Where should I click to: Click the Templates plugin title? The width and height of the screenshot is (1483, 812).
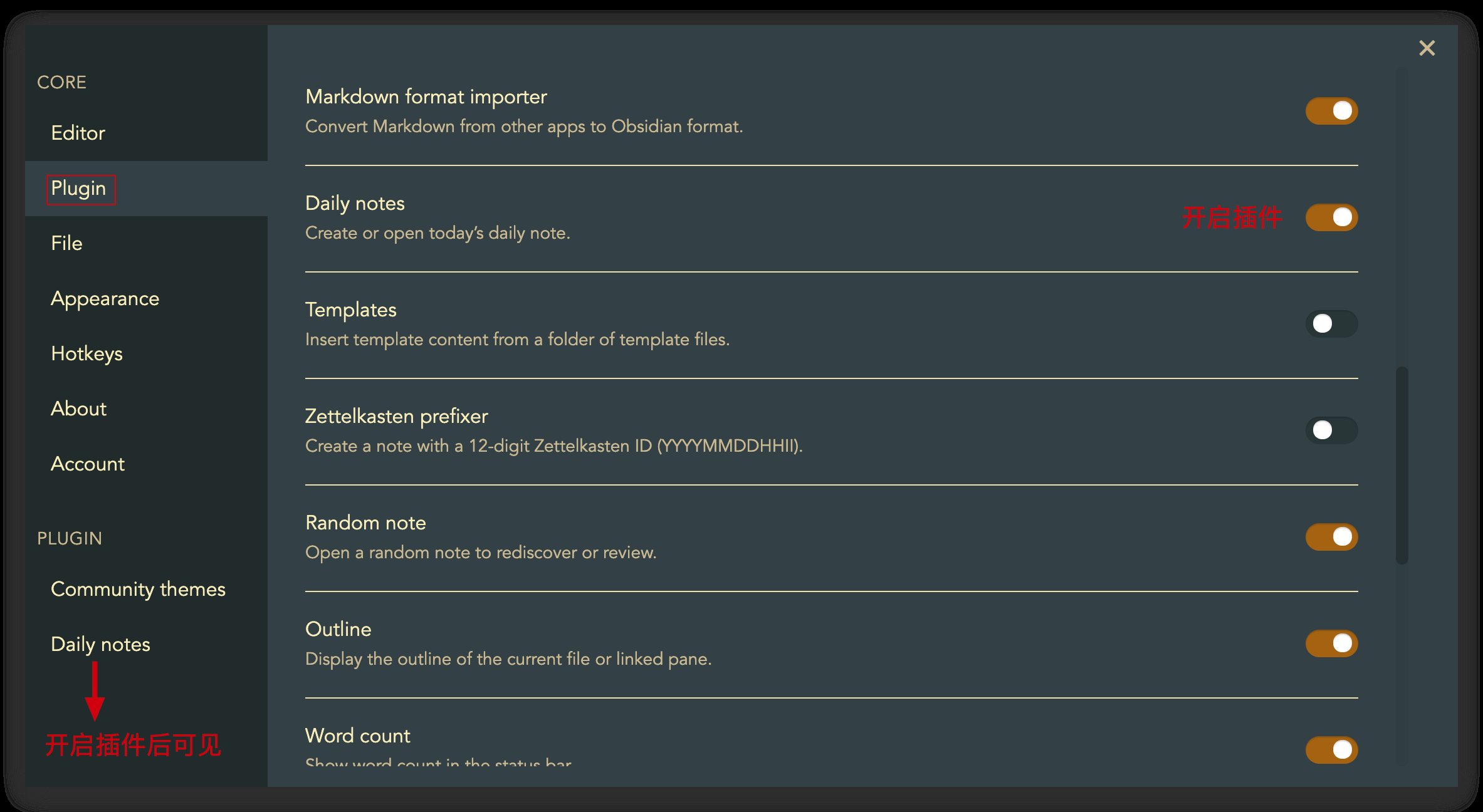tap(351, 310)
